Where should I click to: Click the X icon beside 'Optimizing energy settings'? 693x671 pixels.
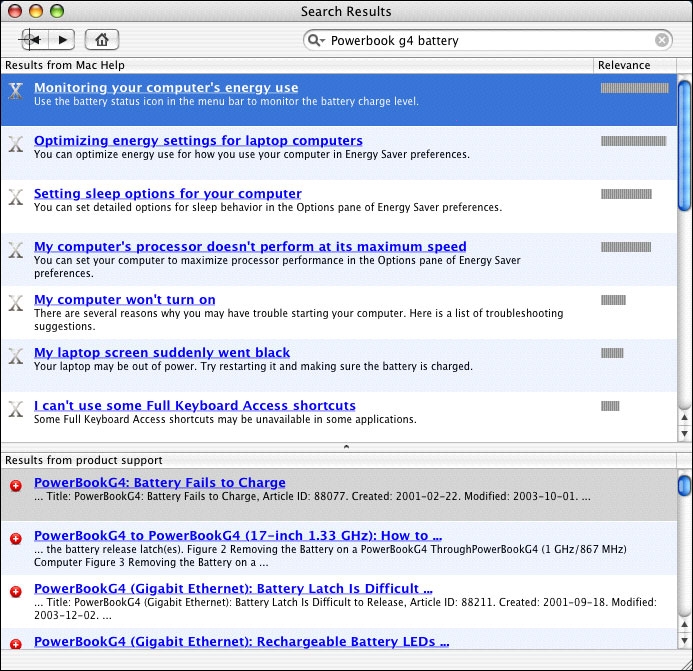16,144
